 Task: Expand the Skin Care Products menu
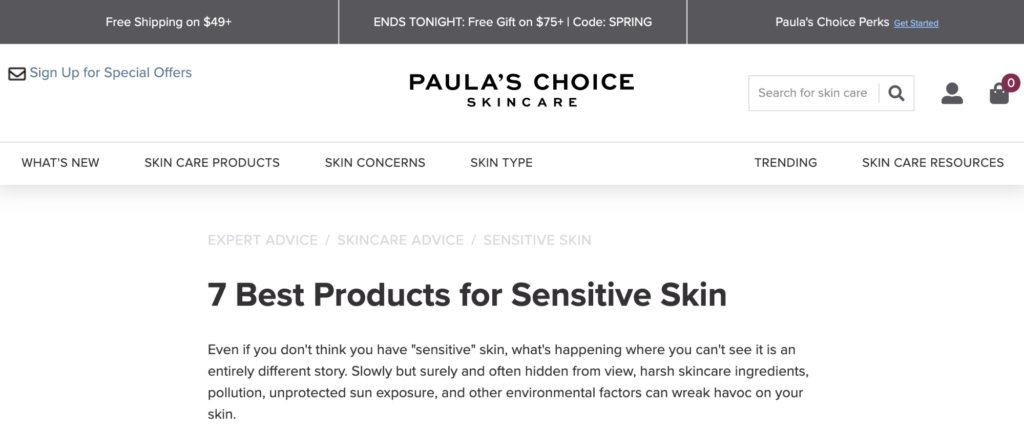[212, 163]
